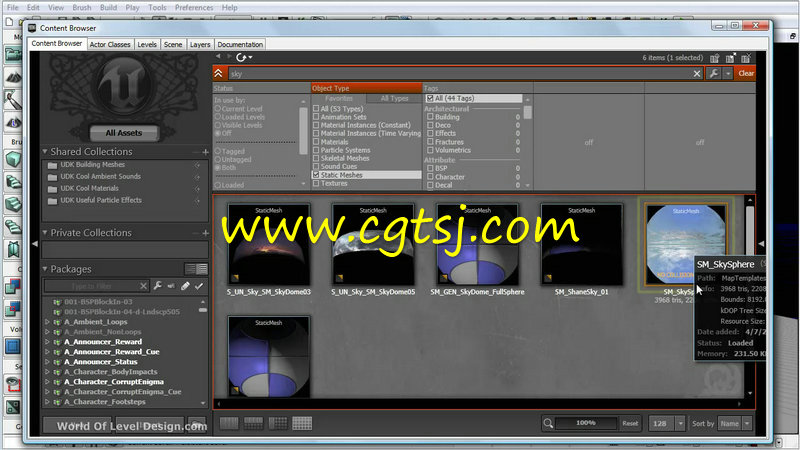The height and width of the screenshot is (450, 800).
Task: Open the dropdown arrow beside search wrench
Action: pos(728,73)
